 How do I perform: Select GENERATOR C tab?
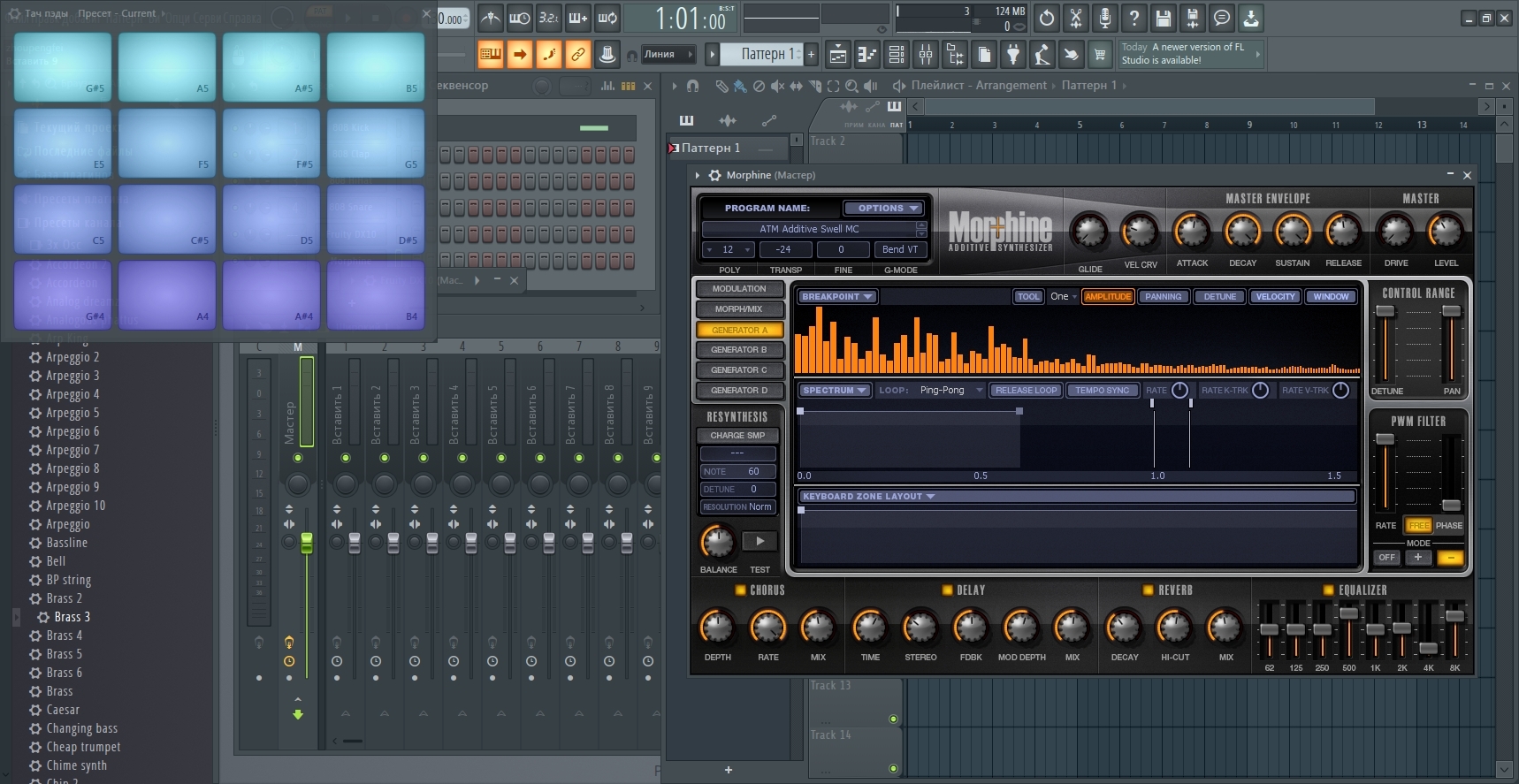pyautogui.click(x=739, y=370)
